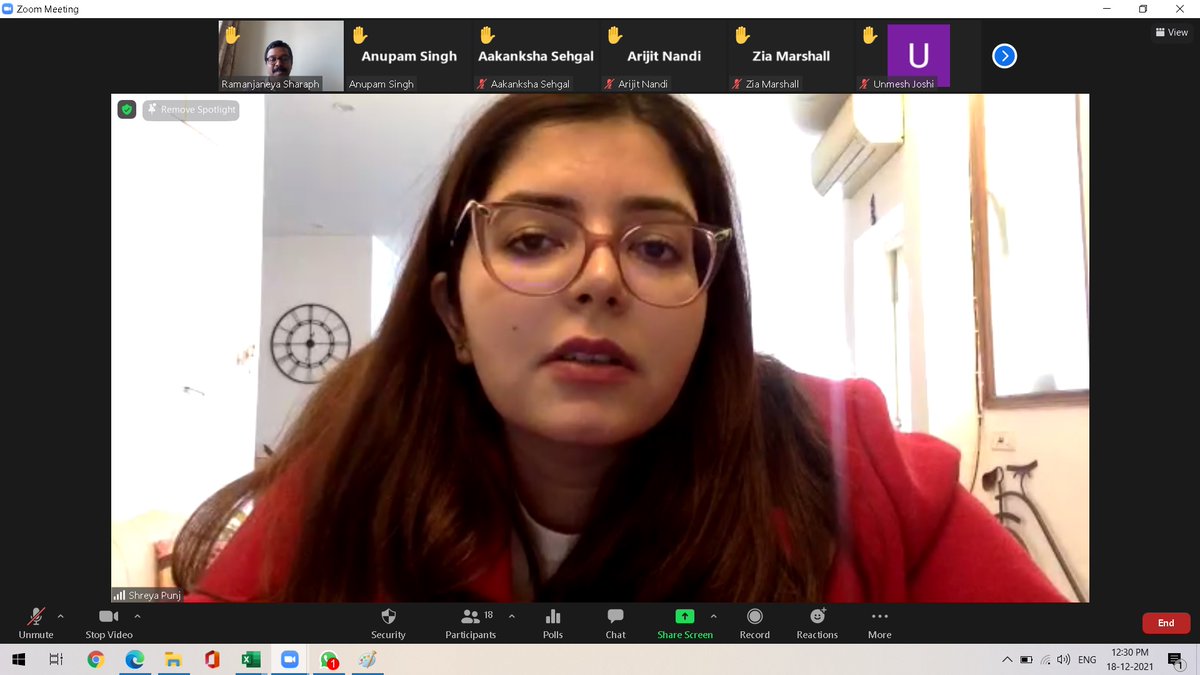Viewport: 1200px width, 675px height.
Task: Open the View menu
Action: (x=1171, y=31)
